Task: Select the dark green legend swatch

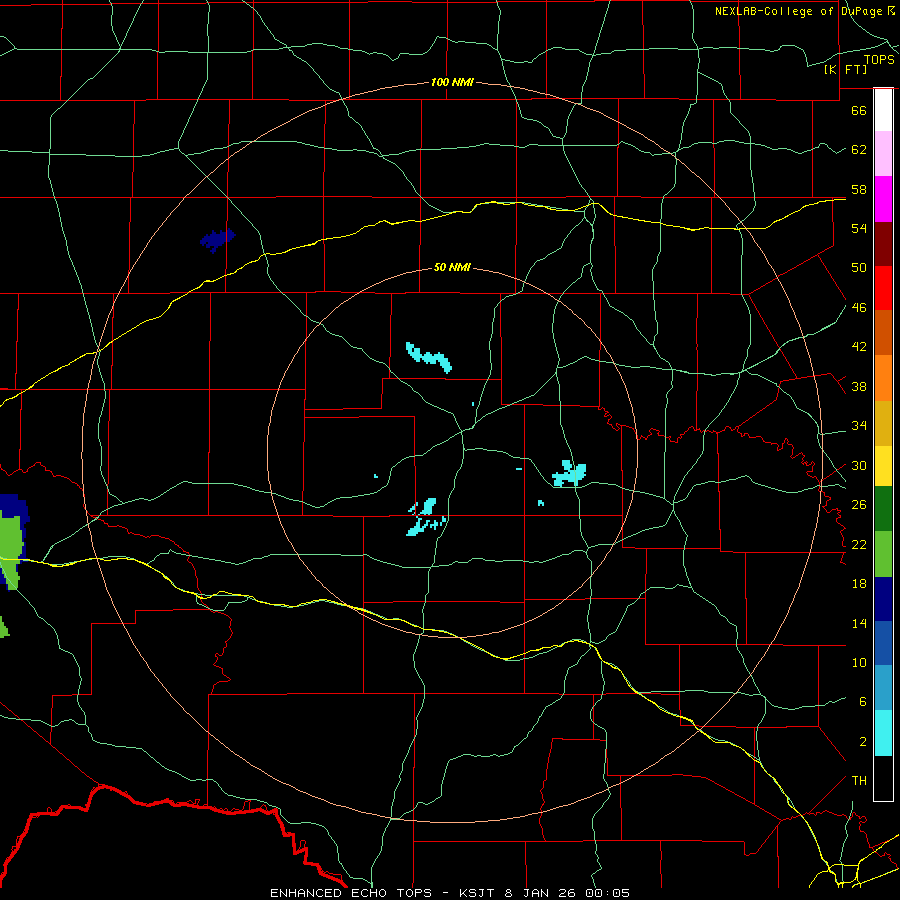Action: click(x=883, y=509)
